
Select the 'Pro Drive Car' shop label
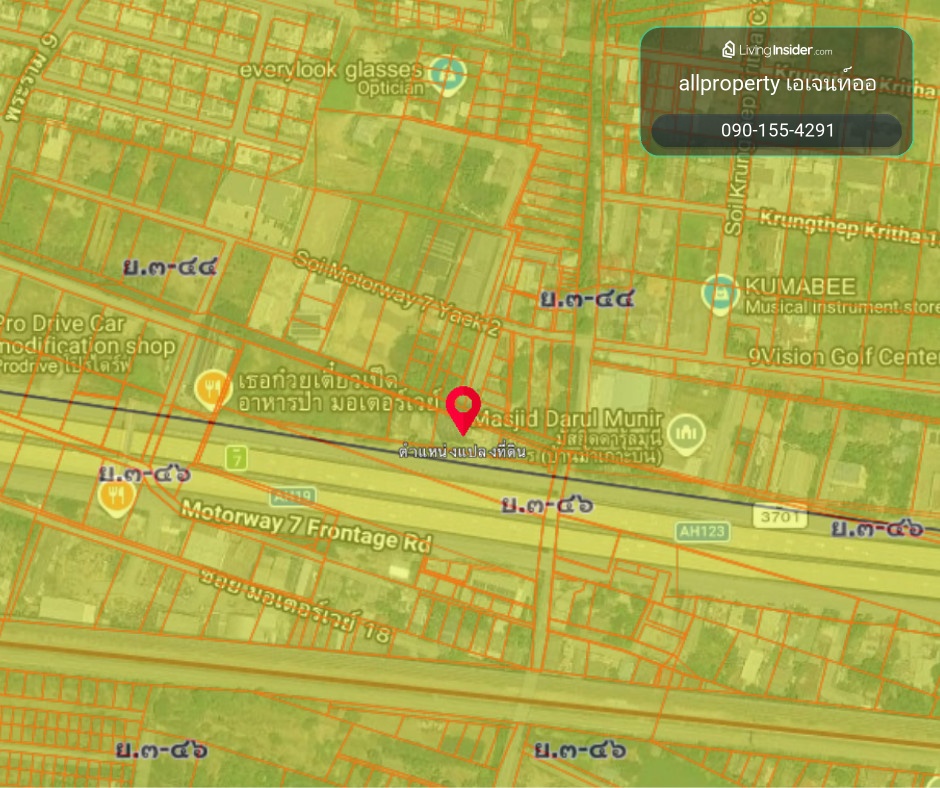pyautogui.click(x=62, y=324)
